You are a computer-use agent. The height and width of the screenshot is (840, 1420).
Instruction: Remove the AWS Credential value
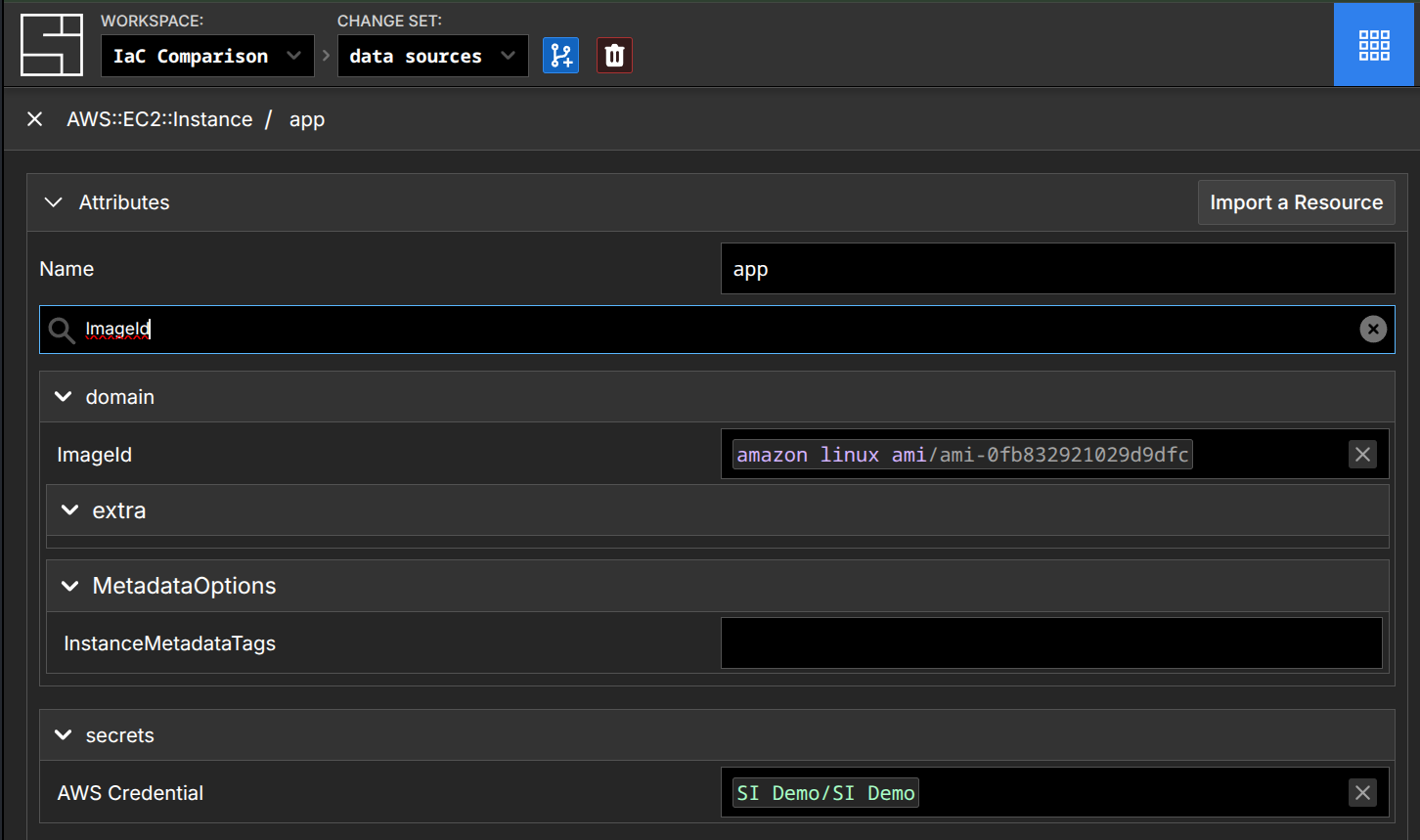[1361, 793]
